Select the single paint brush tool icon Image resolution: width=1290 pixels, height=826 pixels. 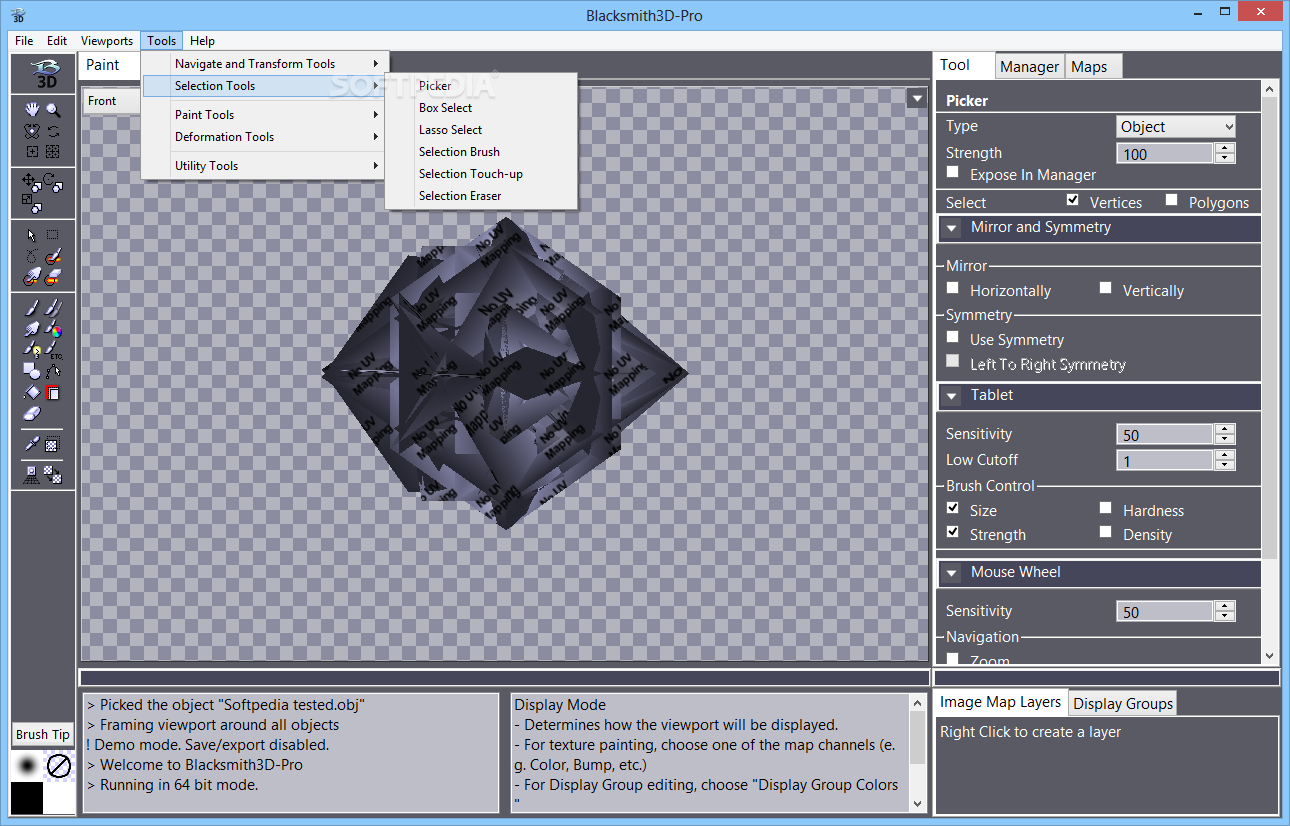(32, 308)
